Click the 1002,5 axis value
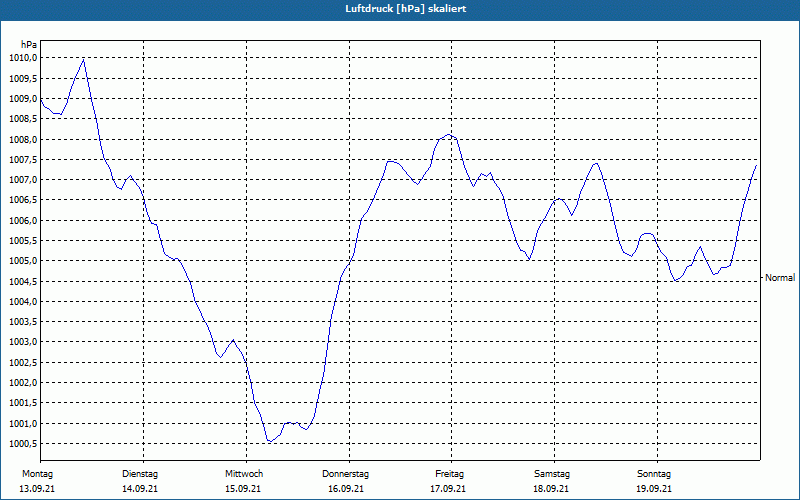Image resolution: width=800 pixels, height=500 pixels. (23, 362)
